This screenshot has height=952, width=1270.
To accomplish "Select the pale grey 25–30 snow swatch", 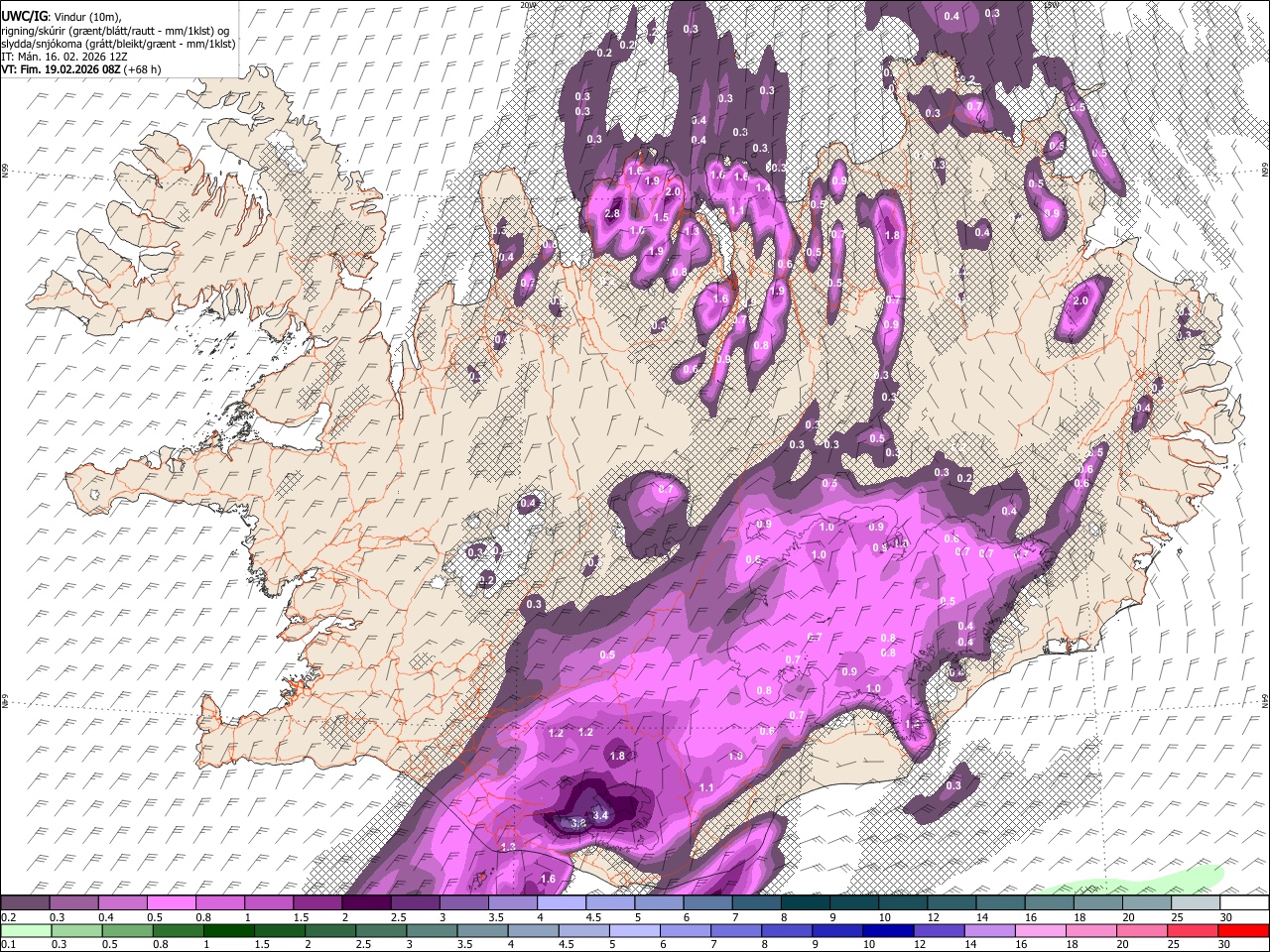I will (1195, 903).
